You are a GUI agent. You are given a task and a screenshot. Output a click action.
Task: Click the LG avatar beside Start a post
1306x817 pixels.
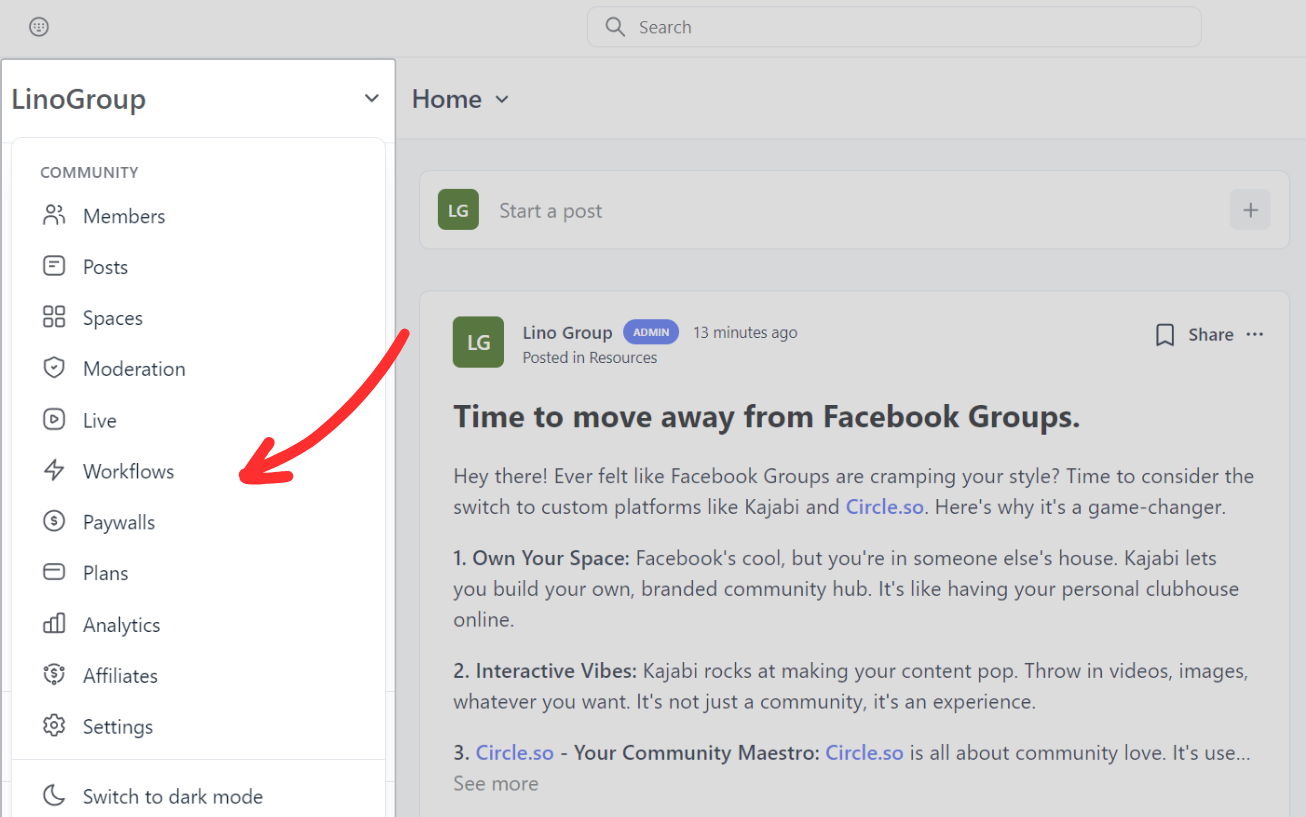tap(458, 210)
